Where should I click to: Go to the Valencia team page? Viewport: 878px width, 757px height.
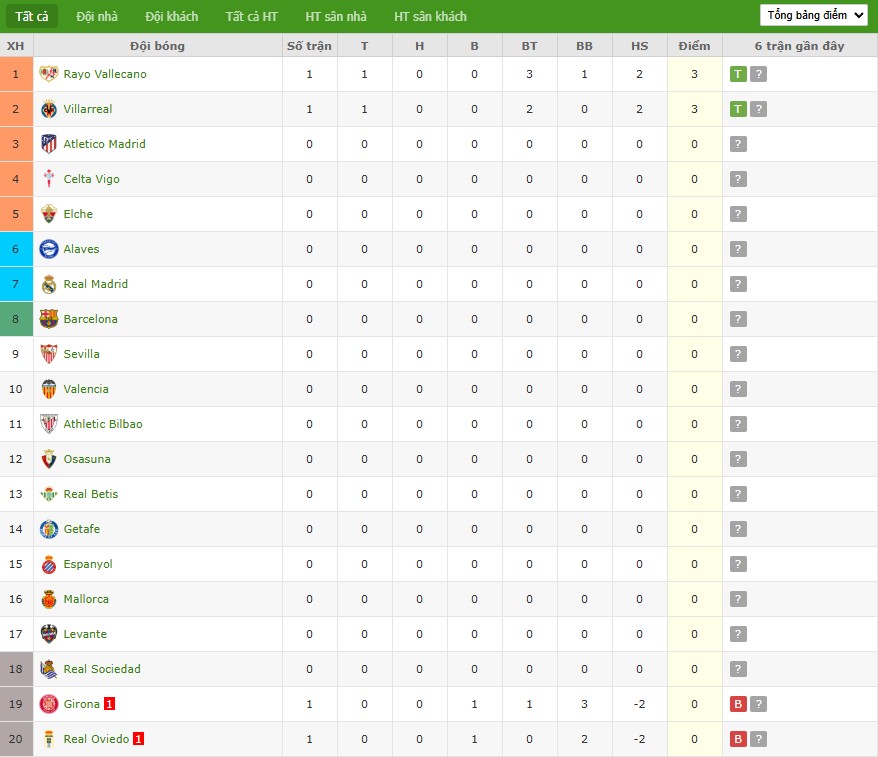click(x=86, y=389)
